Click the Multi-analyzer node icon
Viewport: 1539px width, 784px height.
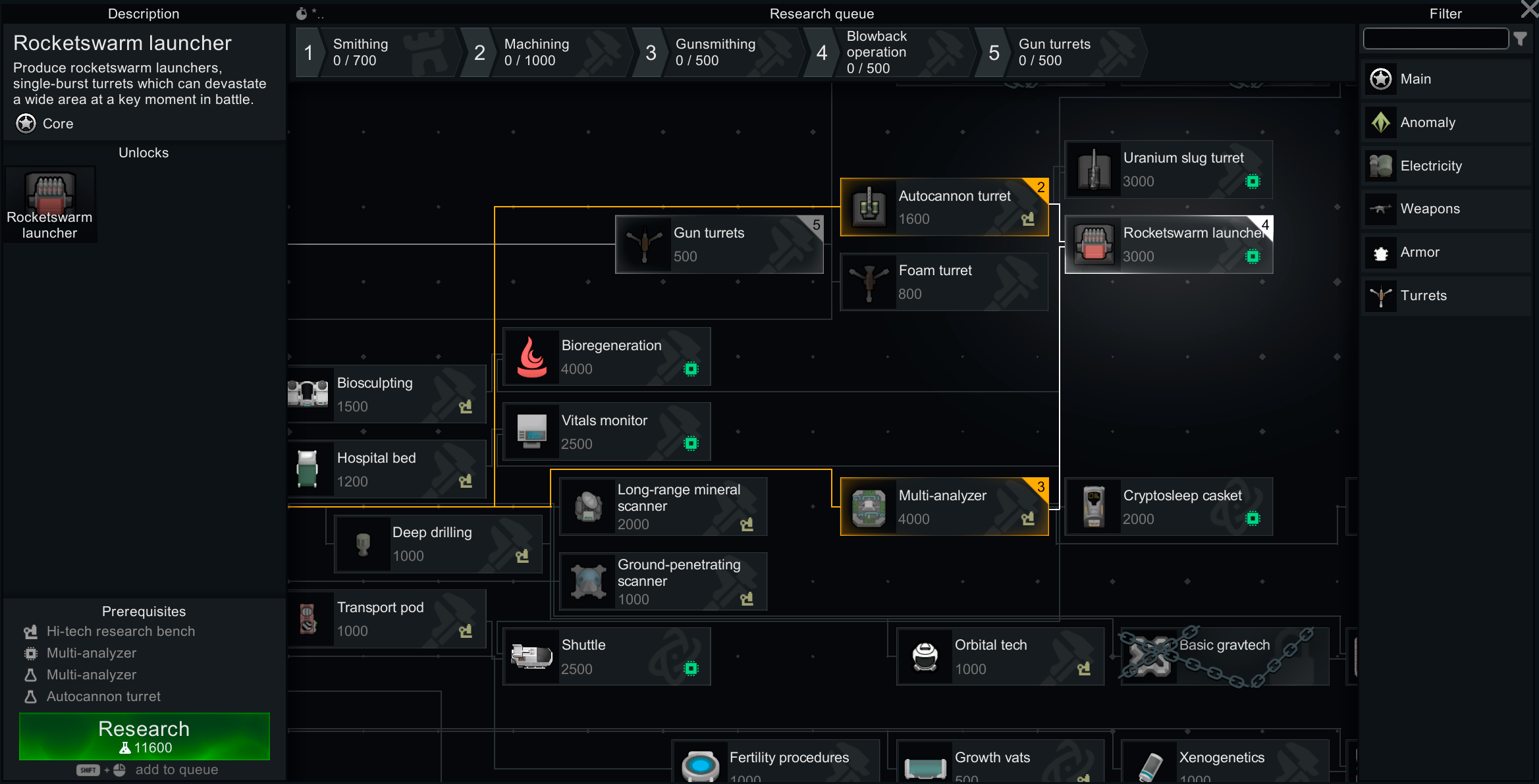(869, 507)
